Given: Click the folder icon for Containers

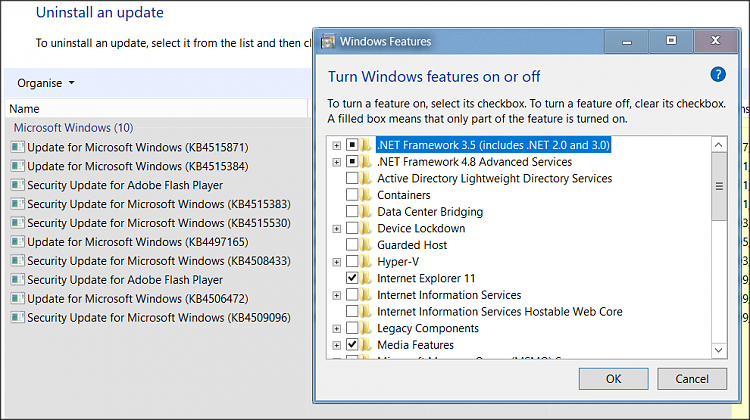Looking at the screenshot, I should click(366, 195).
